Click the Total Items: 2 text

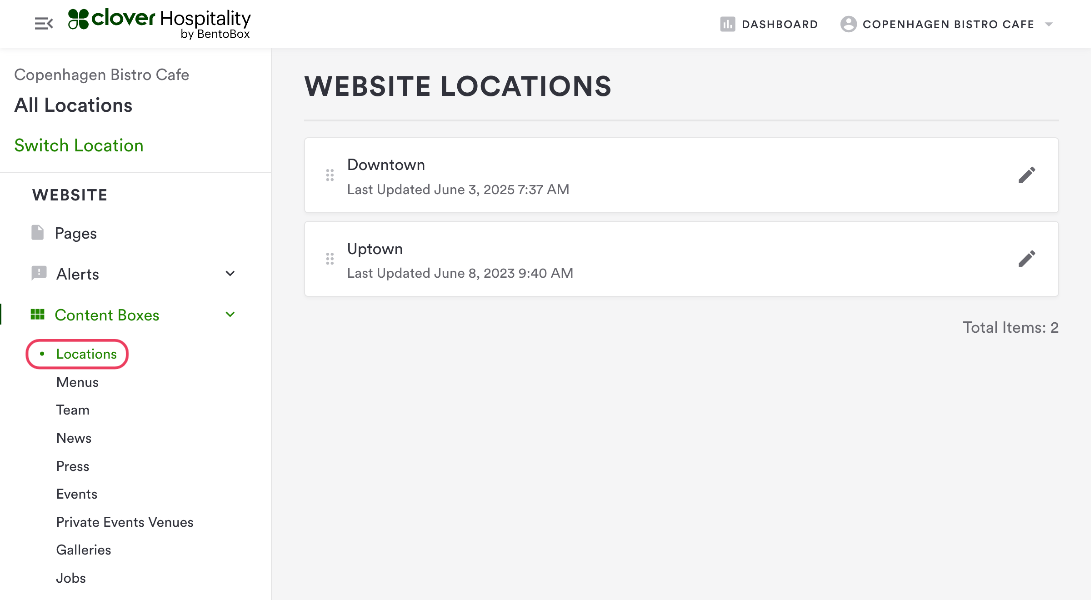[x=1010, y=328]
